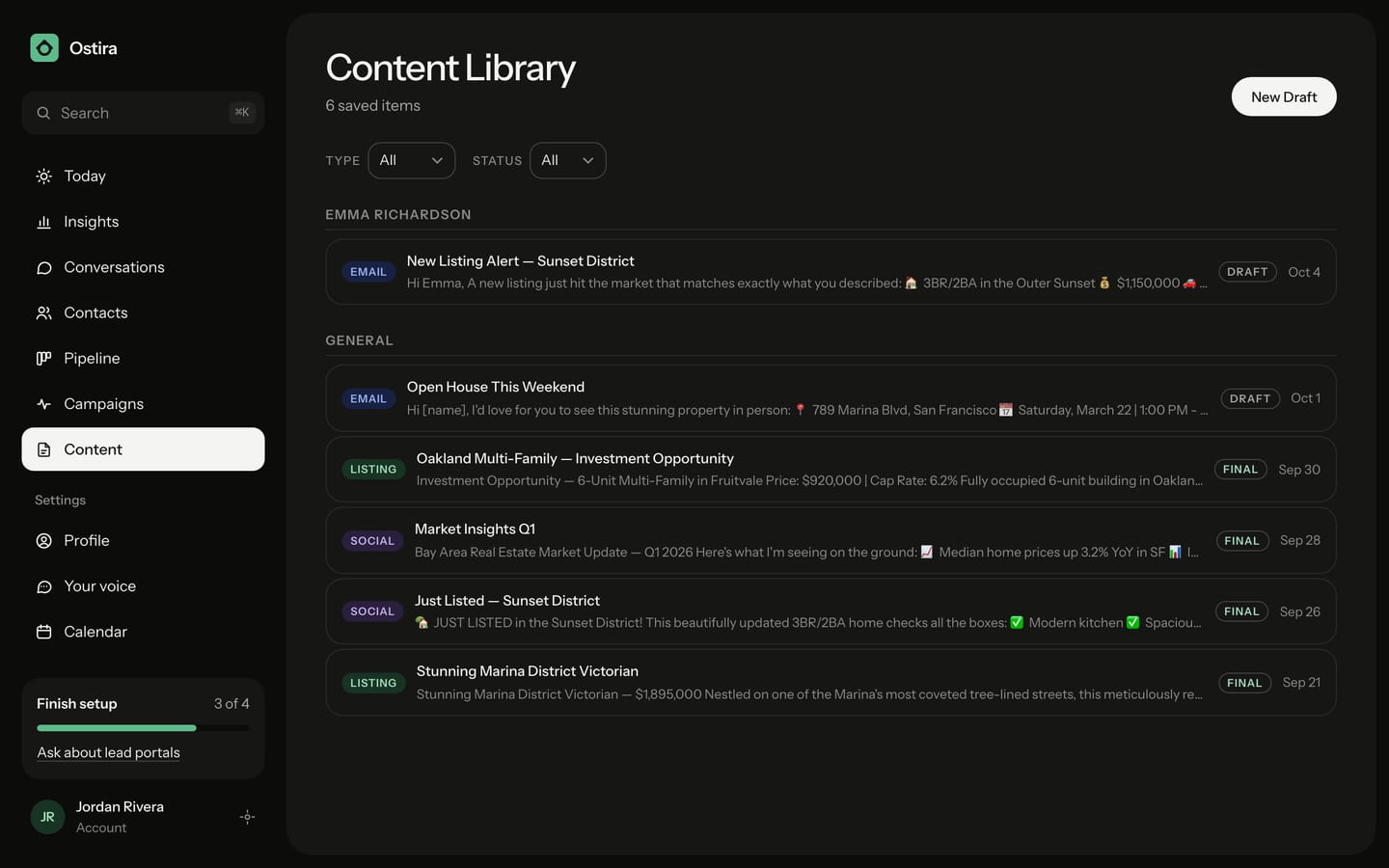The width and height of the screenshot is (1389, 868).
Task: Click the ⌘K shortcut hint
Action: (242, 113)
